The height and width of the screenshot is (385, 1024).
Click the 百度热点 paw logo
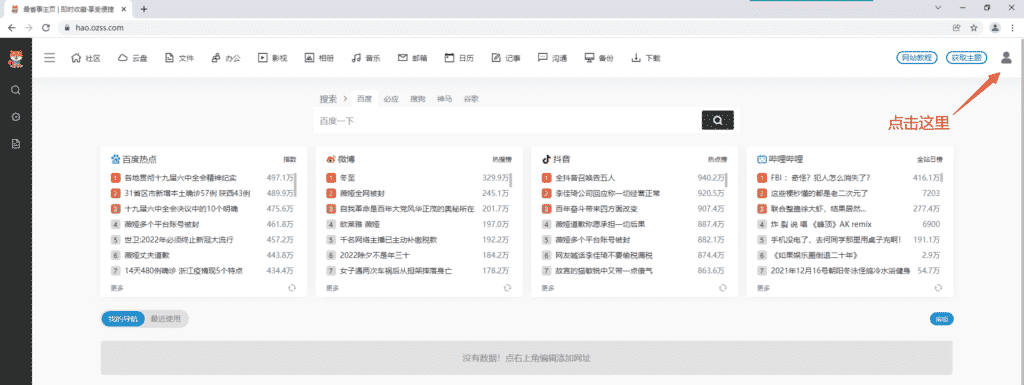coord(116,159)
